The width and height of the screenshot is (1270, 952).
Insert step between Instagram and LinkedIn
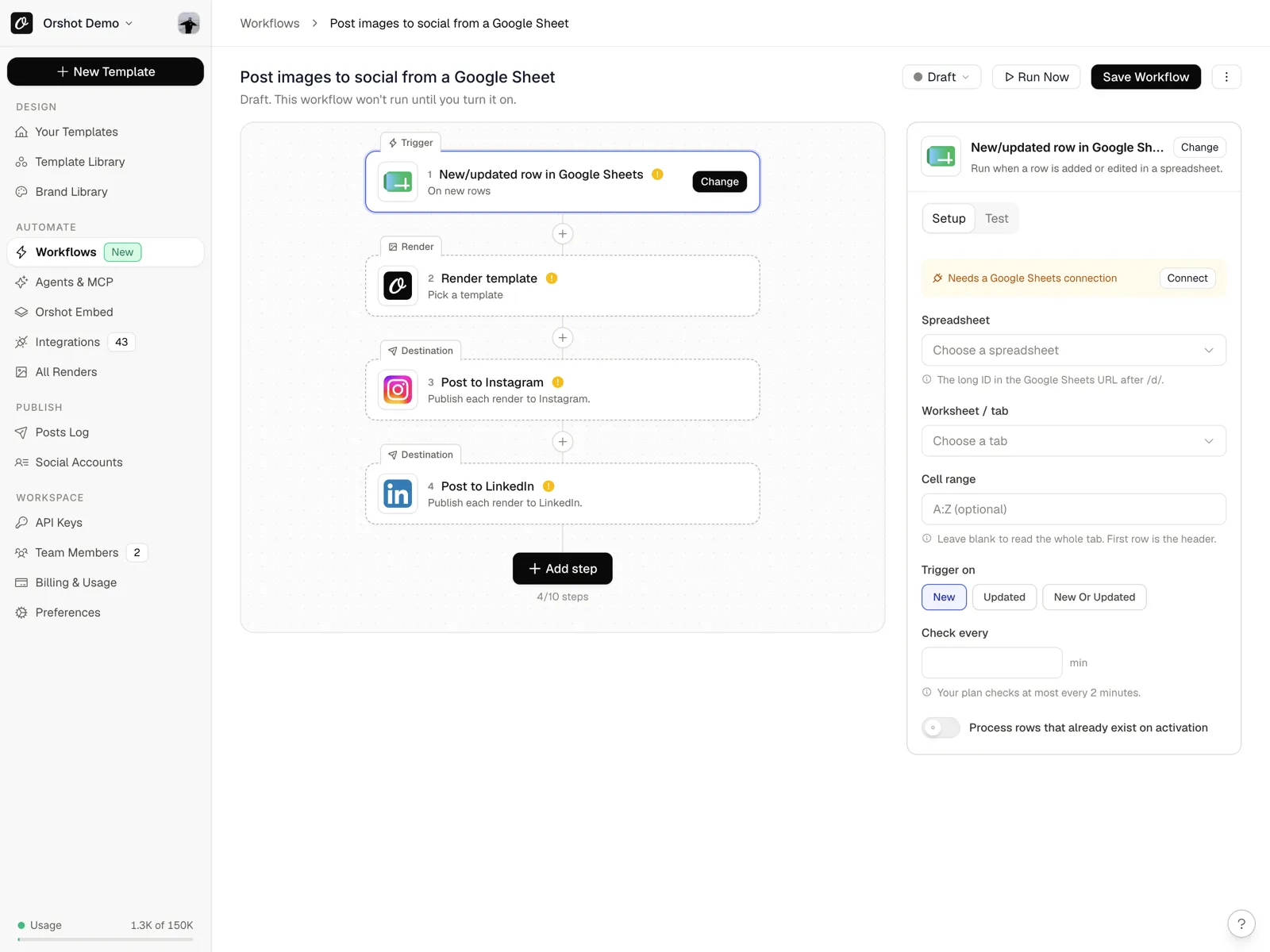click(x=563, y=442)
